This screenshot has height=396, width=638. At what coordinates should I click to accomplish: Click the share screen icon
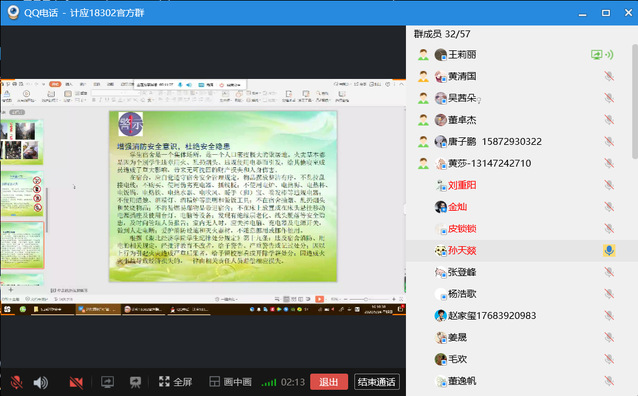tap(107, 382)
